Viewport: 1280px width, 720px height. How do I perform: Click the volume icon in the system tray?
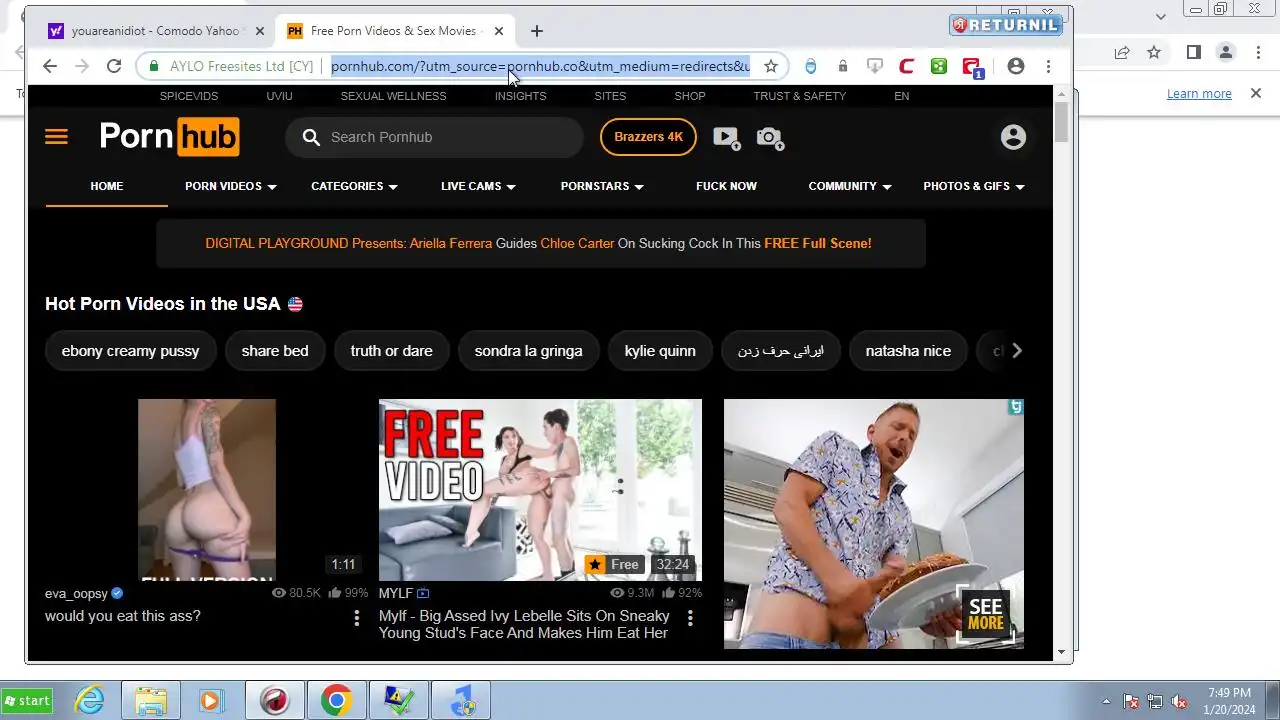pyautogui.click(x=1179, y=701)
